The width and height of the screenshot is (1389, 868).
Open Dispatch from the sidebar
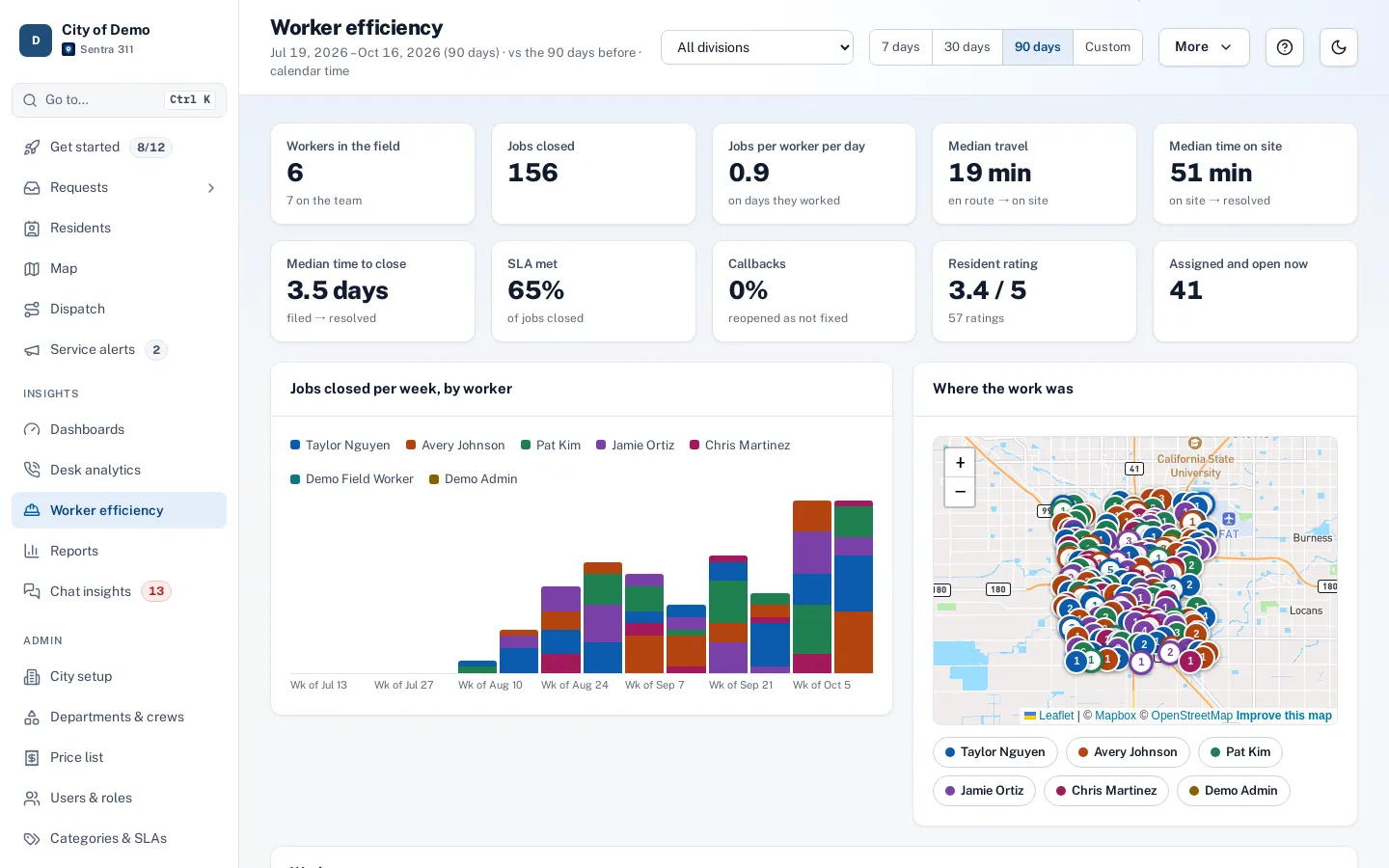(x=119, y=310)
